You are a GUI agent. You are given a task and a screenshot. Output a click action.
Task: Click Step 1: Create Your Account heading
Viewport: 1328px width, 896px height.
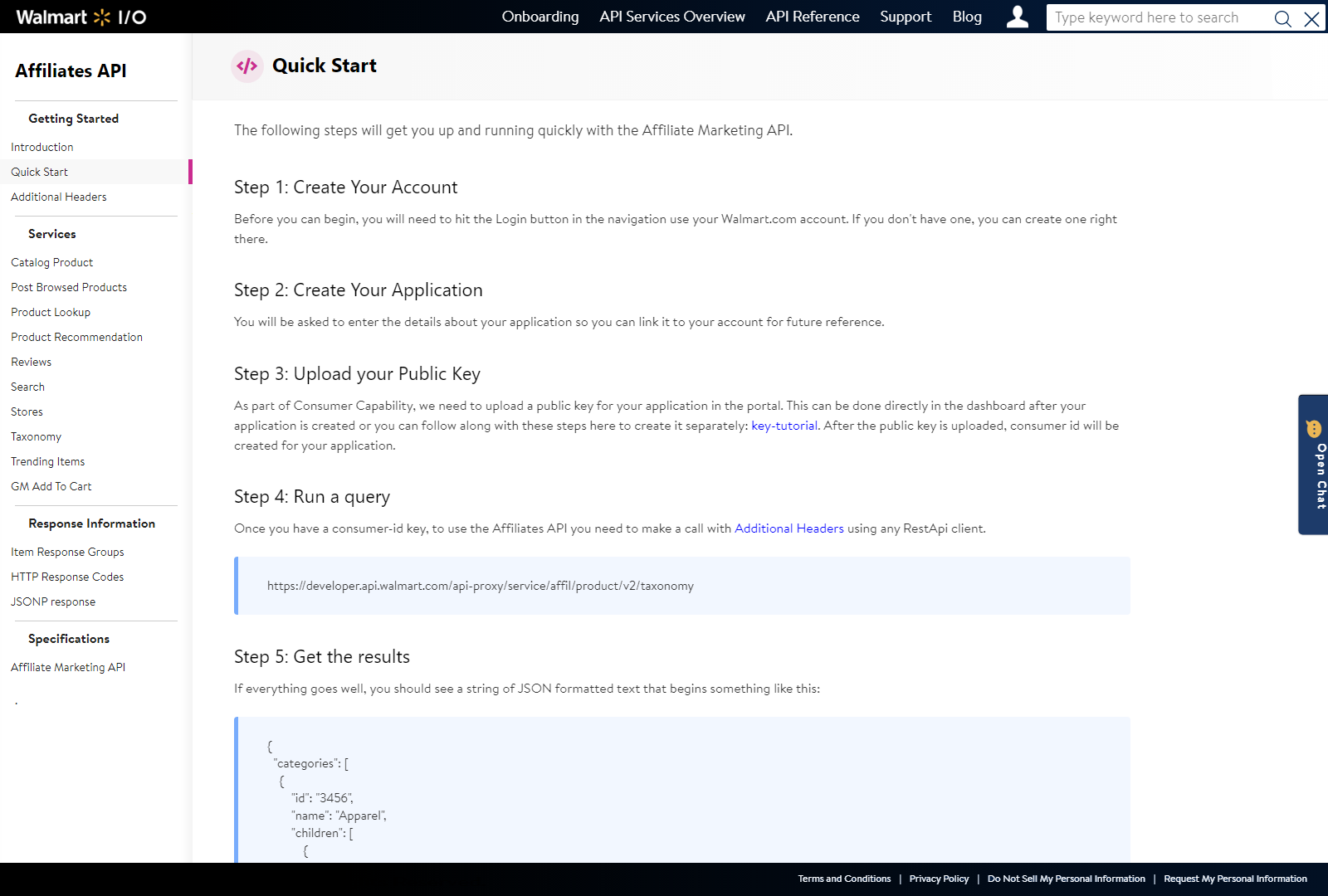pos(346,187)
